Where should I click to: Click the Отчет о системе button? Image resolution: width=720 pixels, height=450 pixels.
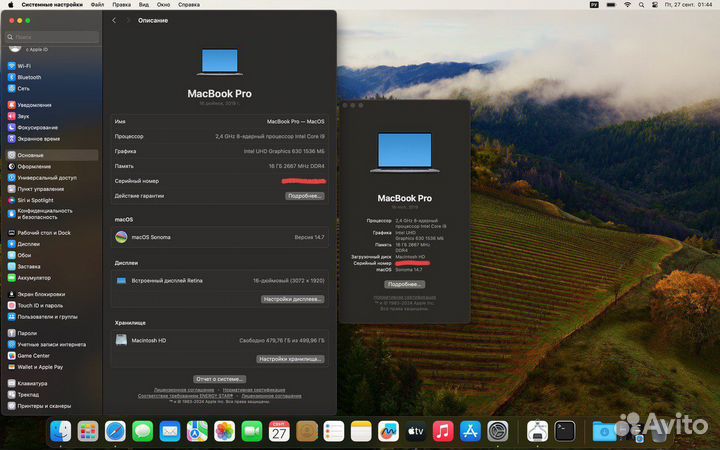pos(219,379)
